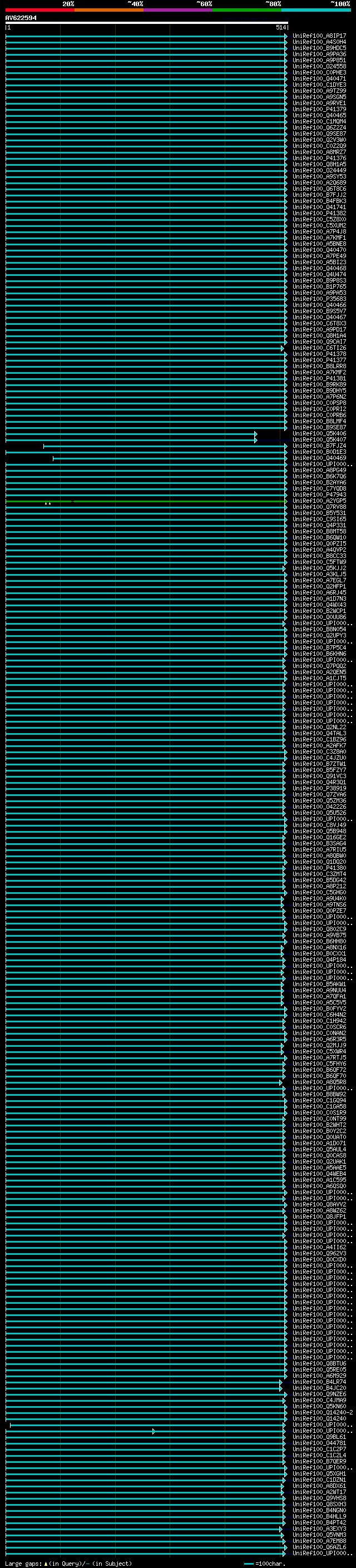Open hit UniRef100_A4S0H4

[319, 42]
